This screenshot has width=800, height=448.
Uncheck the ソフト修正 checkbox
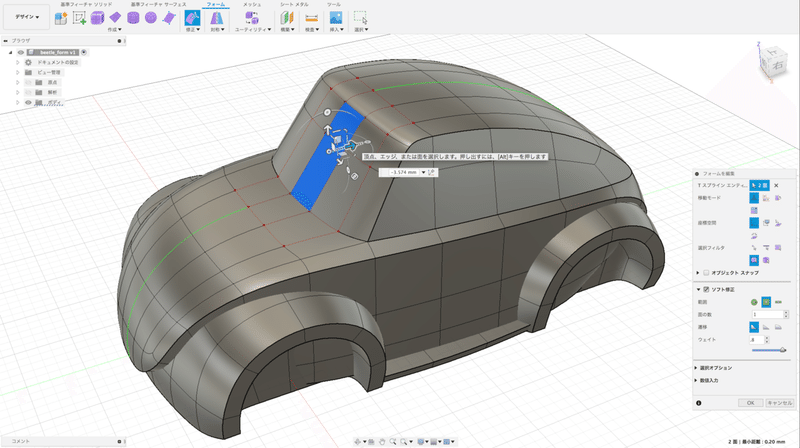(705, 290)
